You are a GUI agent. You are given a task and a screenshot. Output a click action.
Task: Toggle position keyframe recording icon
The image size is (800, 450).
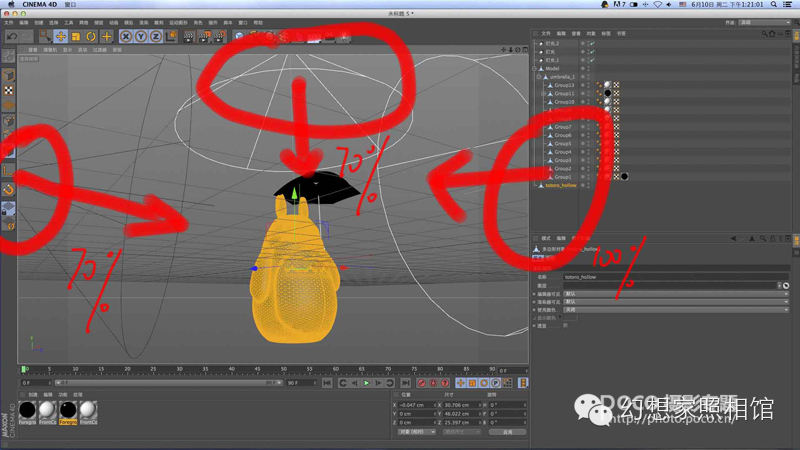461,383
